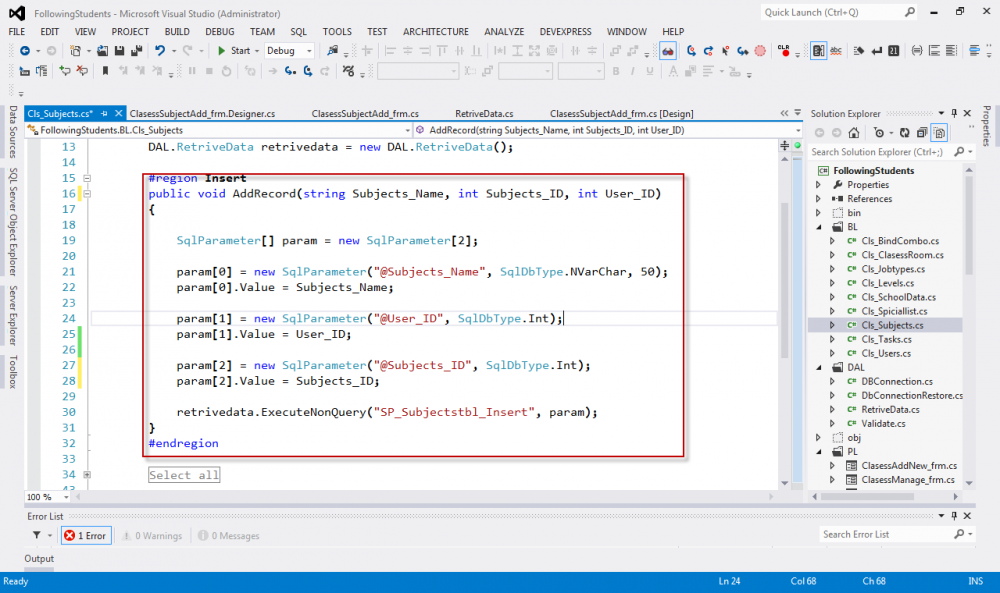Open the Server Explorer side tab
This screenshot has width=1000, height=593.
pyautogui.click(x=13, y=316)
